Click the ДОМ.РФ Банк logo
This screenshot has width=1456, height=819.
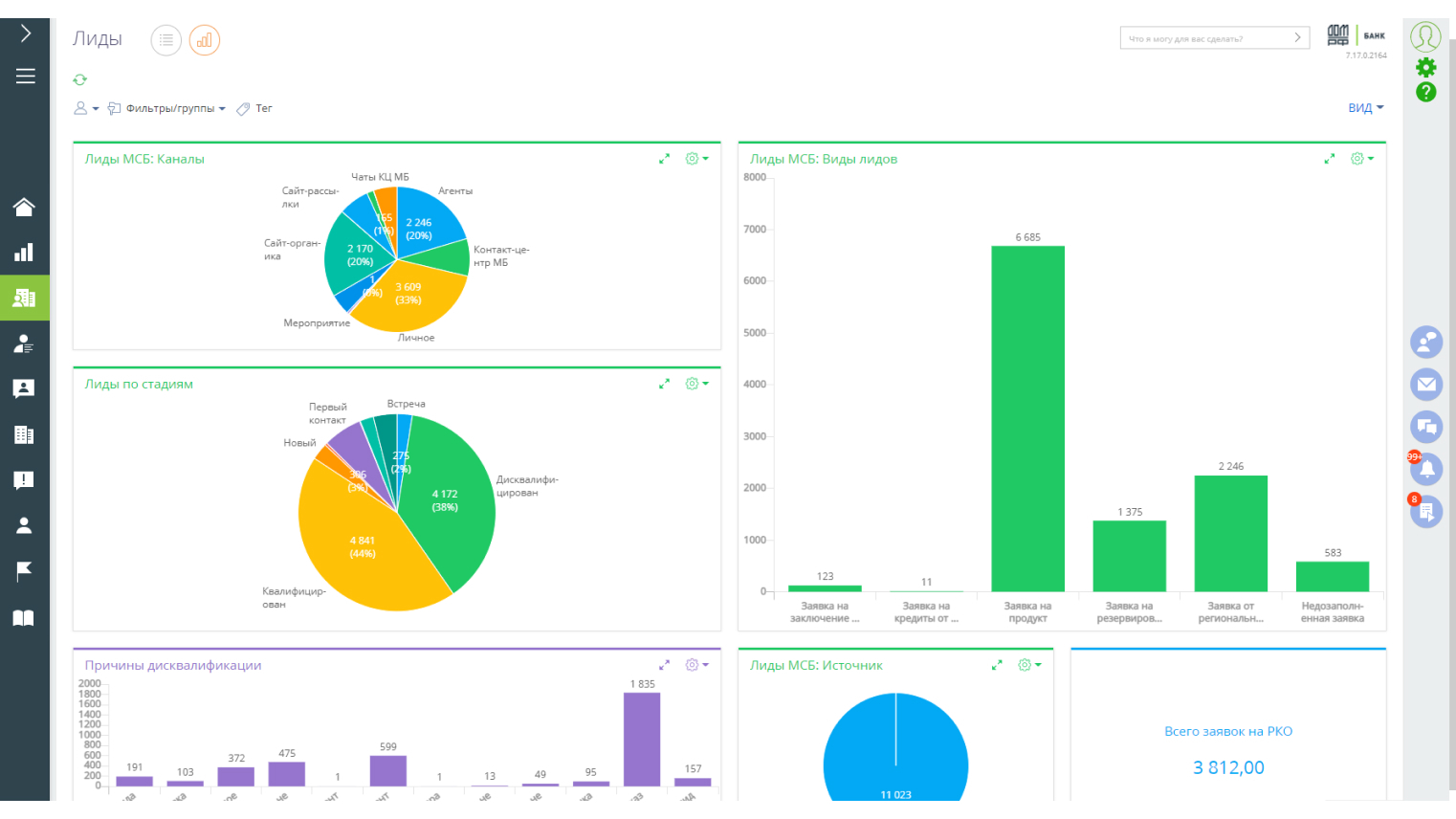click(x=1356, y=36)
